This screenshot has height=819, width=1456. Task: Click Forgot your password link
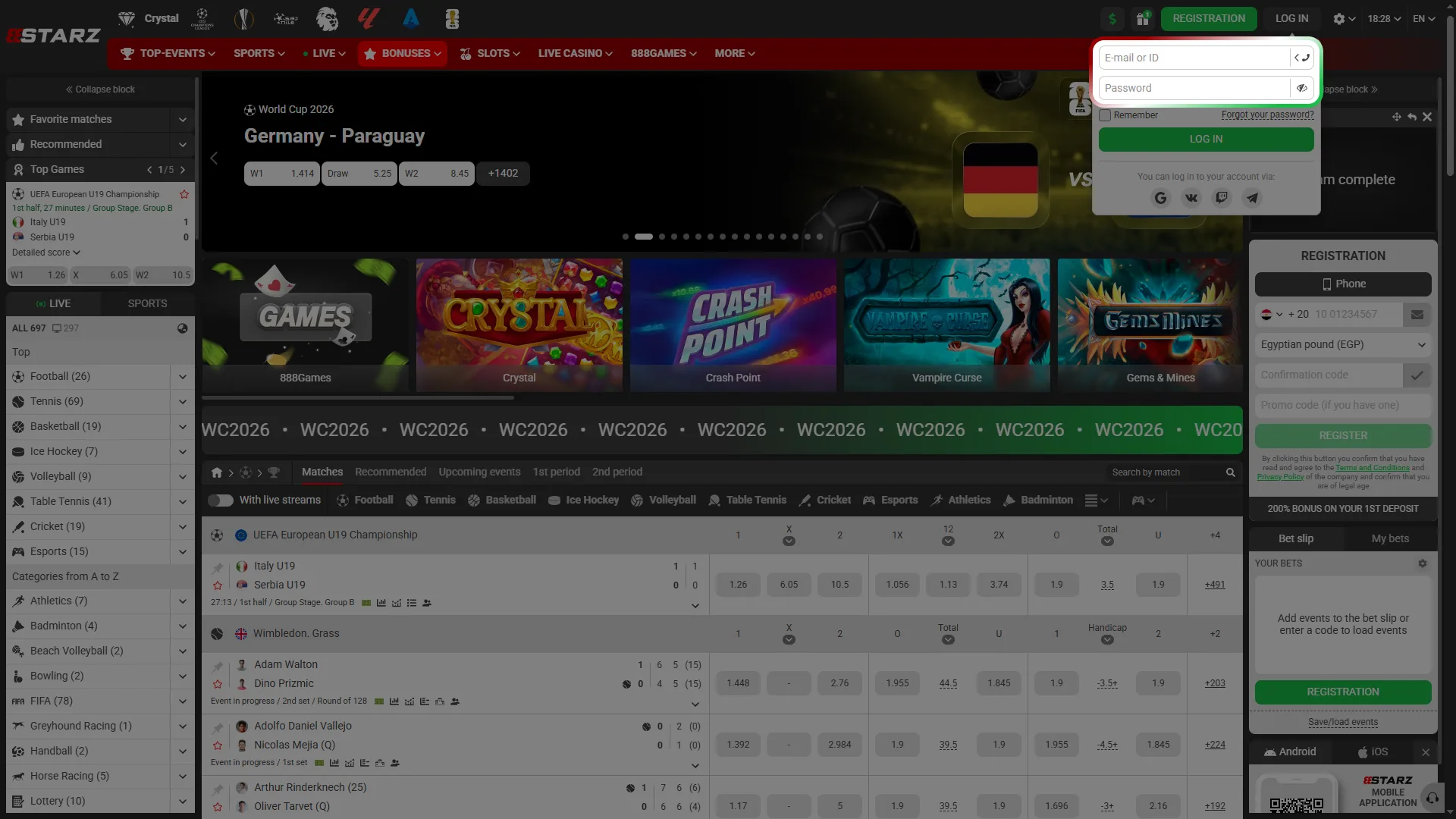click(x=1267, y=115)
